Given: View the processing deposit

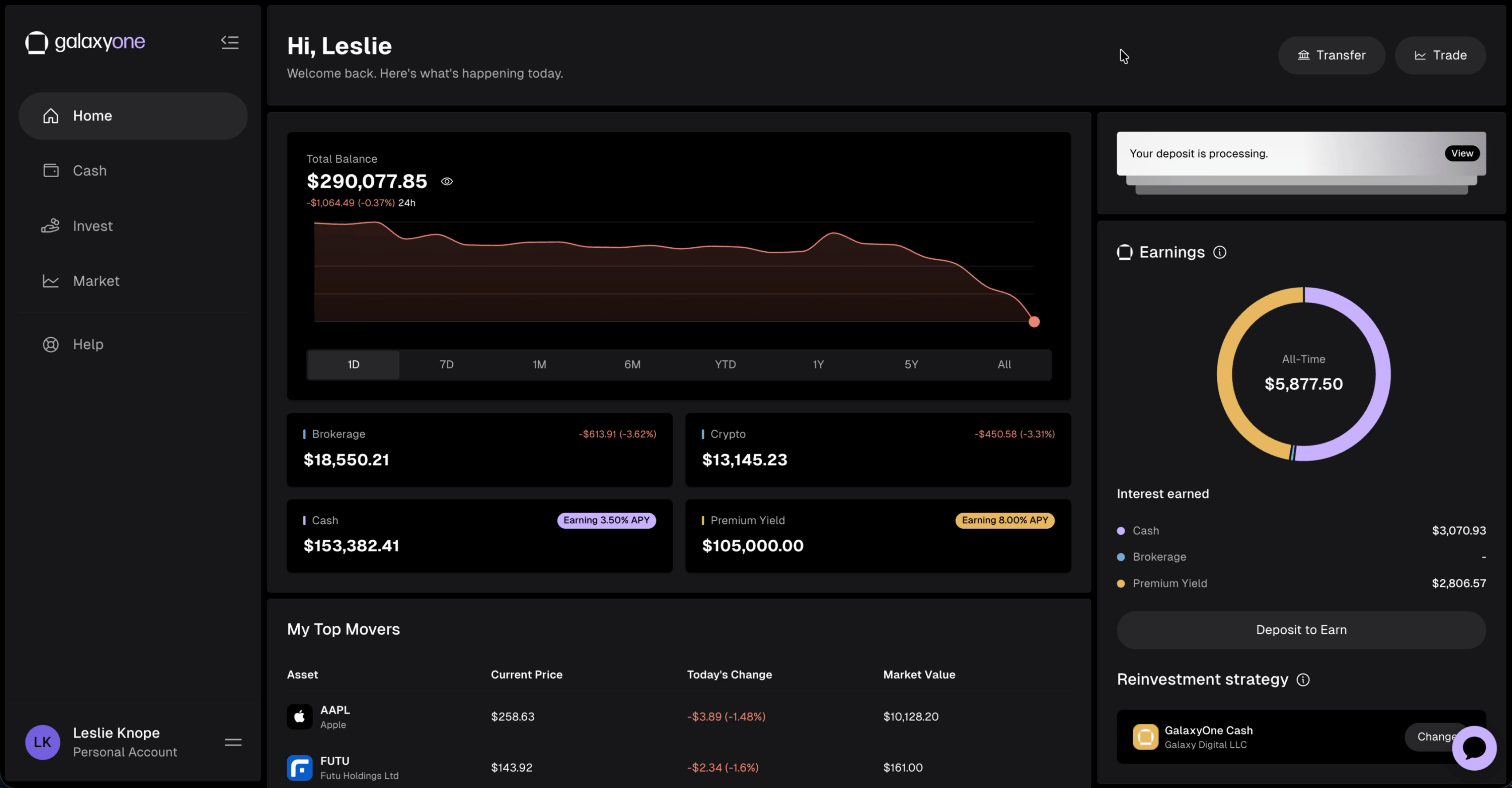Looking at the screenshot, I should [1461, 153].
